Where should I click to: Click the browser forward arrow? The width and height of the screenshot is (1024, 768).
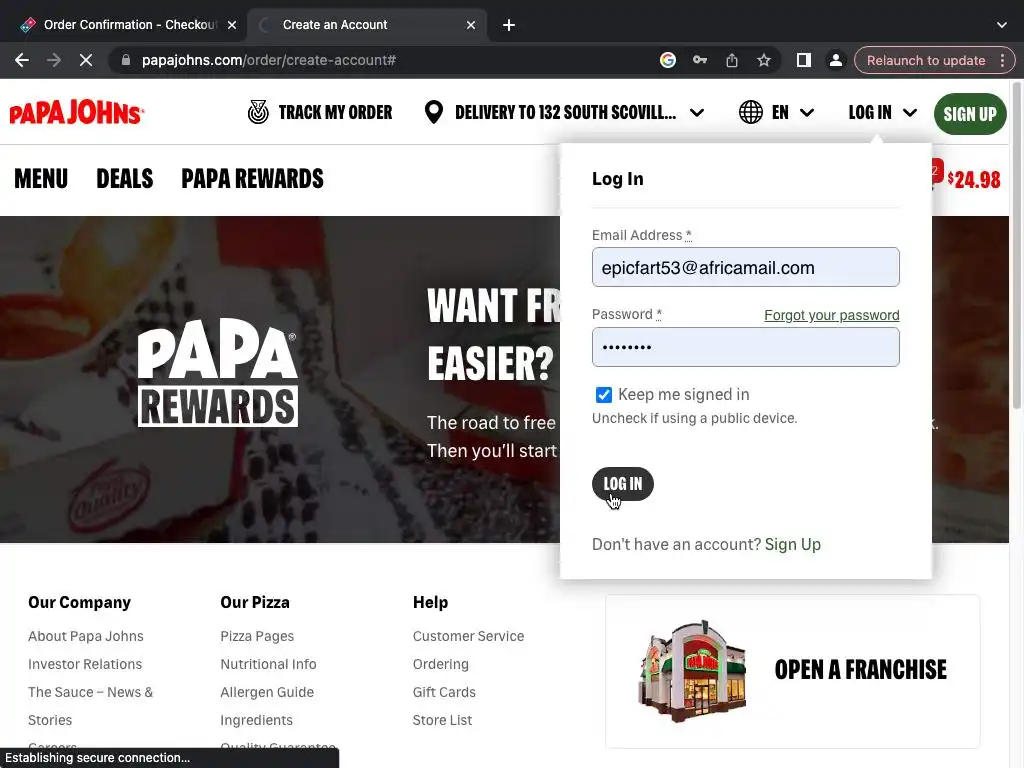tap(54, 60)
